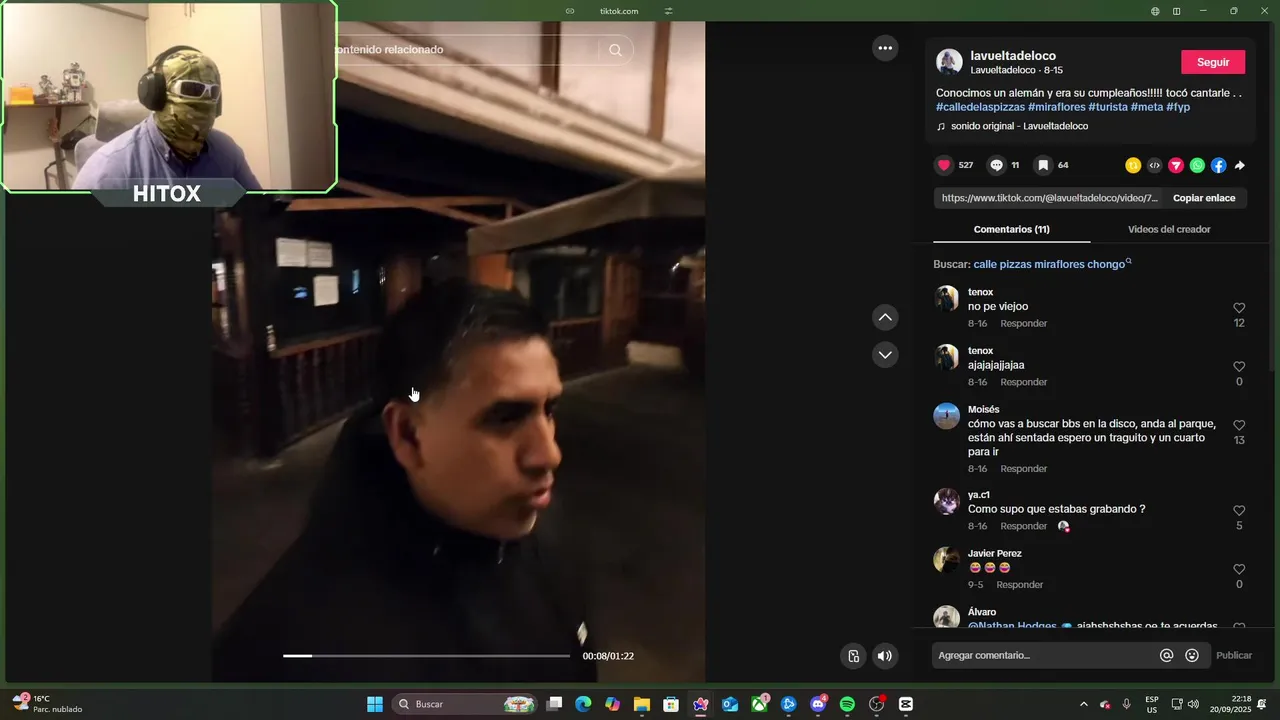
Task: Go to previous video with up chevron
Action: pos(885,318)
